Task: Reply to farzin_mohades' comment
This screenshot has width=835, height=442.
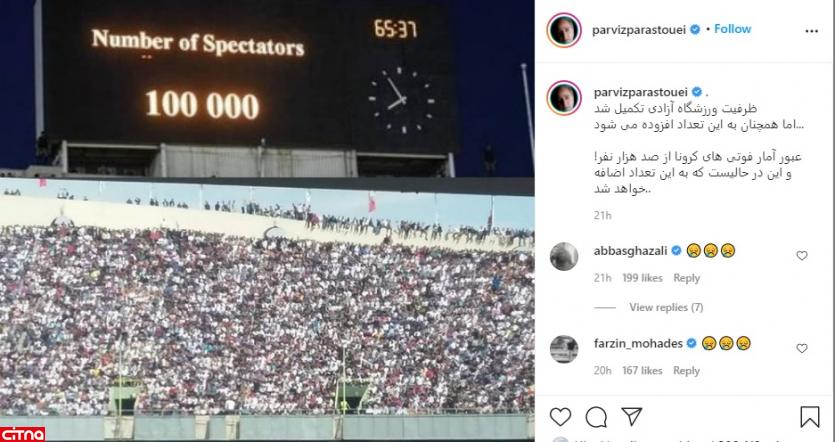Action: [686, 371]
